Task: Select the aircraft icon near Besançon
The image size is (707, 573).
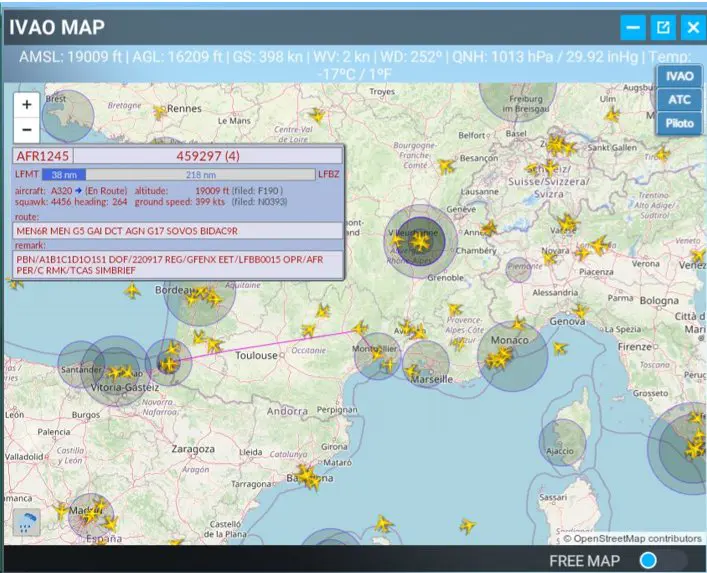Action: tap(446, 166)
